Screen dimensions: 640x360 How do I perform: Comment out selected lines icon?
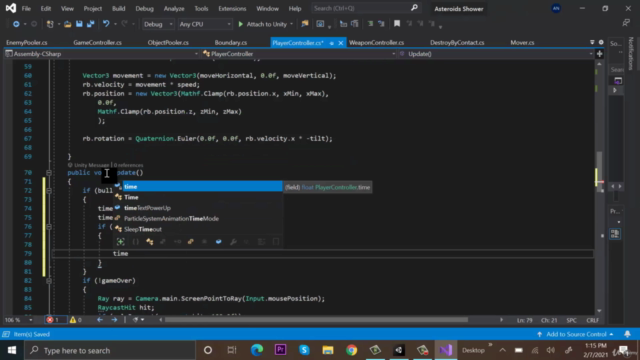click(370, 24)
